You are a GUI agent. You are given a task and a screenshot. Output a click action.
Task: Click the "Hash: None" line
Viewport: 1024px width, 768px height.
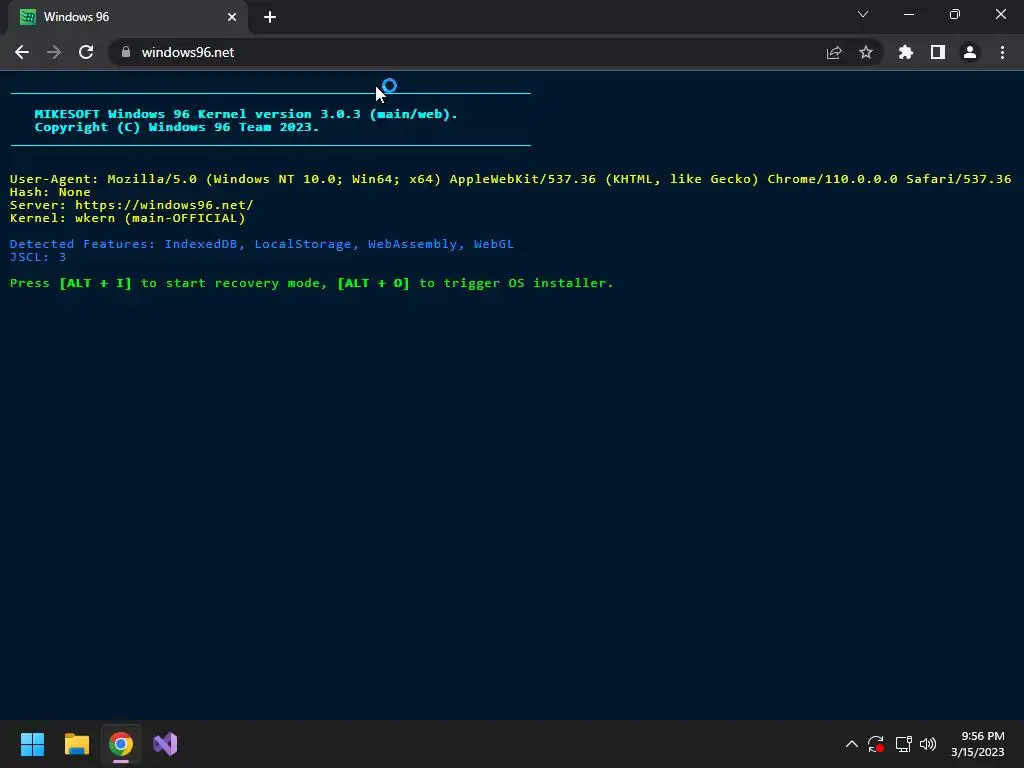pyautogui.click(x=50, y=192)
